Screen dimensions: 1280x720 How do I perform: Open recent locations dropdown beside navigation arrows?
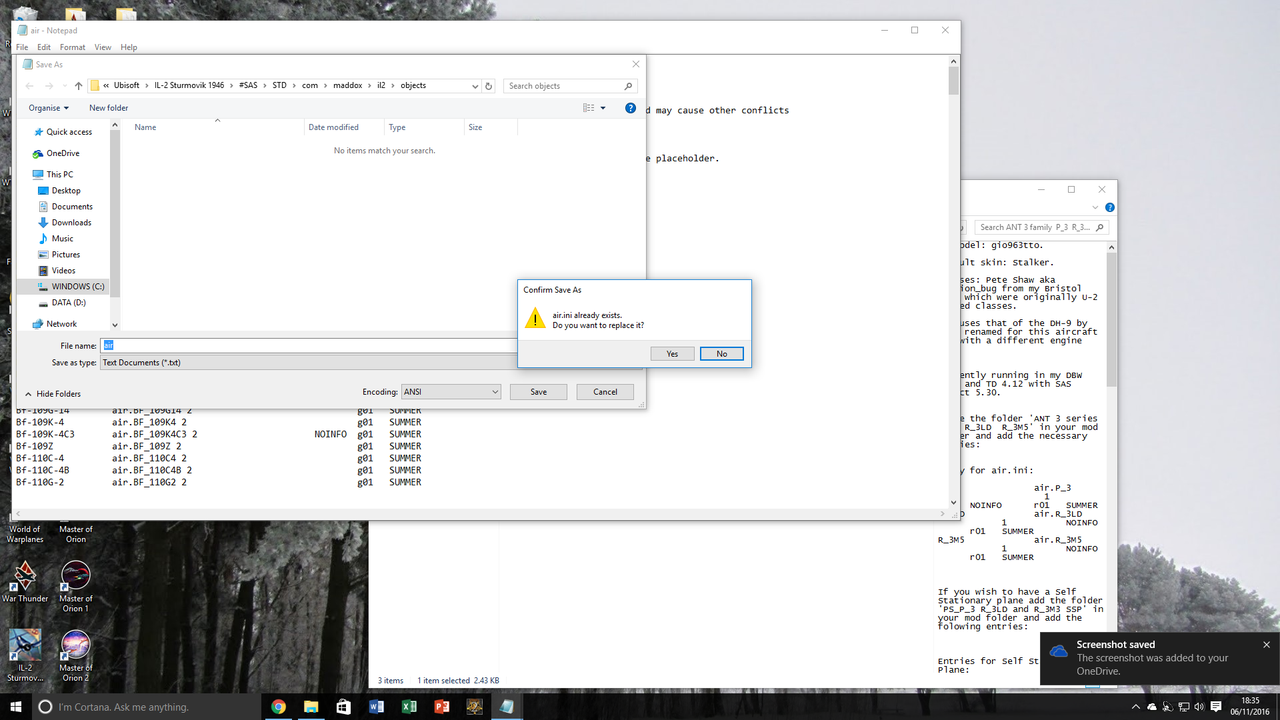coord(64,86)
